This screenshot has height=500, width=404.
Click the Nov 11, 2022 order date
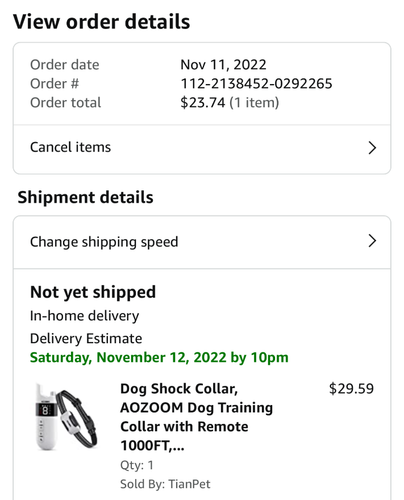[223, 65]
